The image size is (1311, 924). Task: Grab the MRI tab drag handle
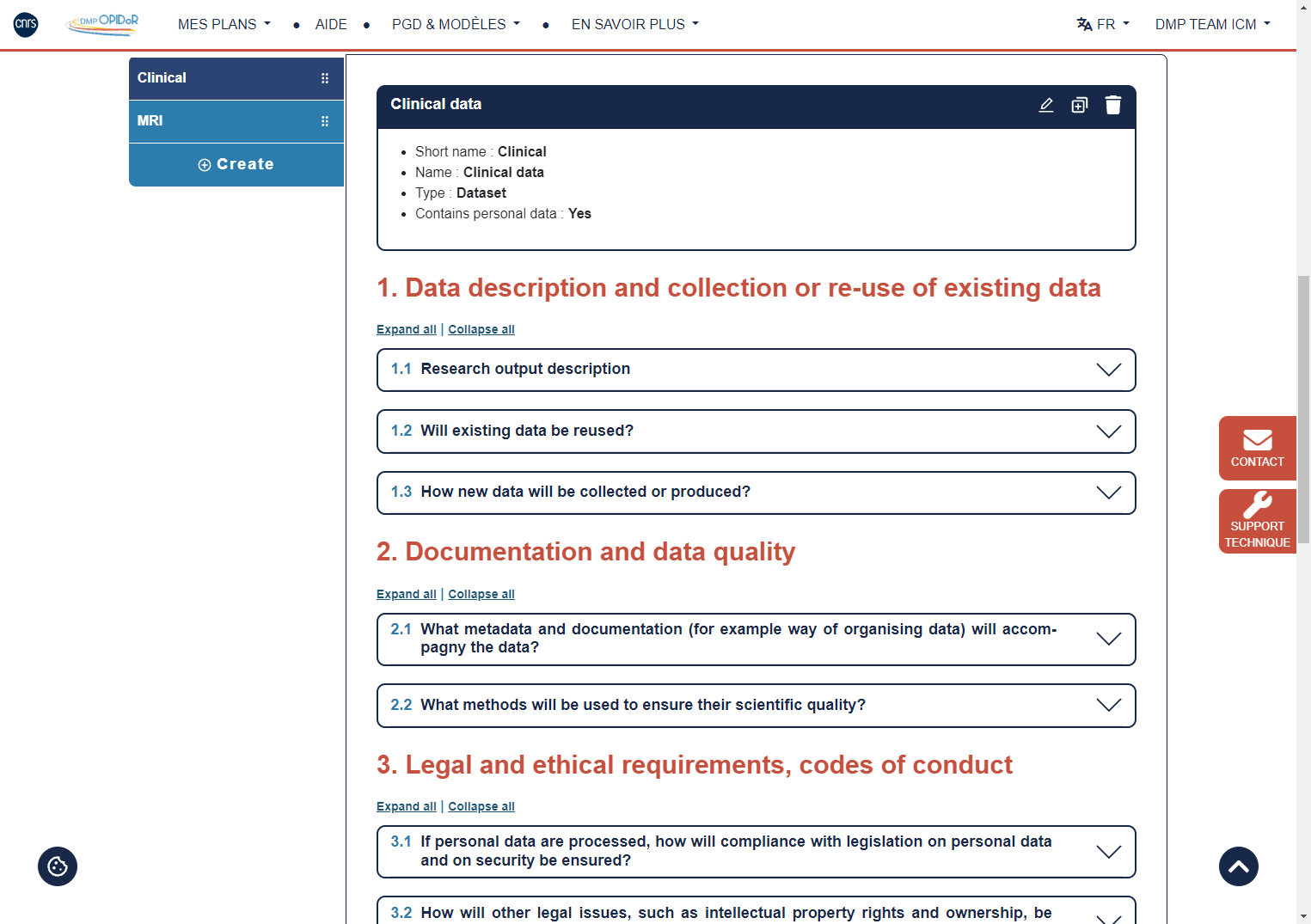(x=325, y=121)
